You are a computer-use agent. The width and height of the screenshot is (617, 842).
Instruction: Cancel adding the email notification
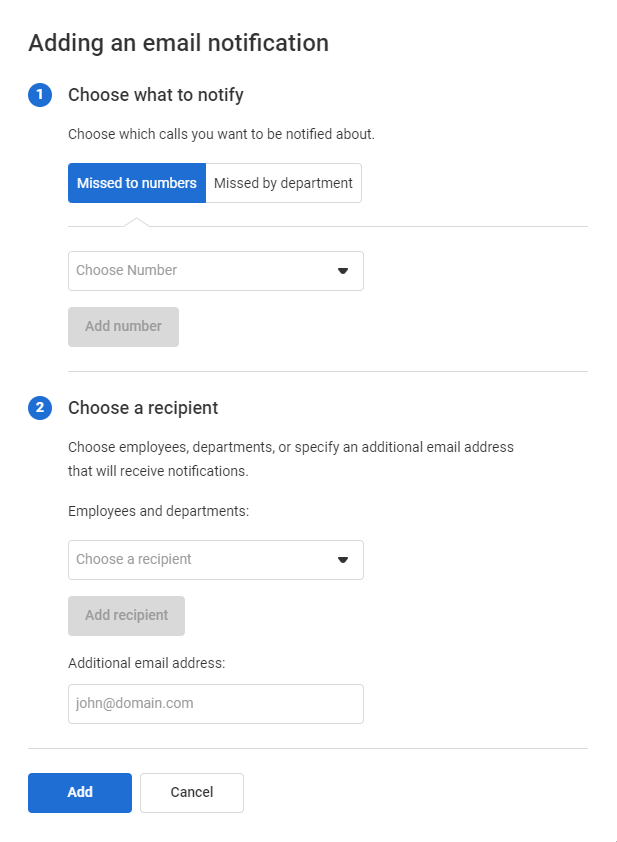[x=192, y=793]
